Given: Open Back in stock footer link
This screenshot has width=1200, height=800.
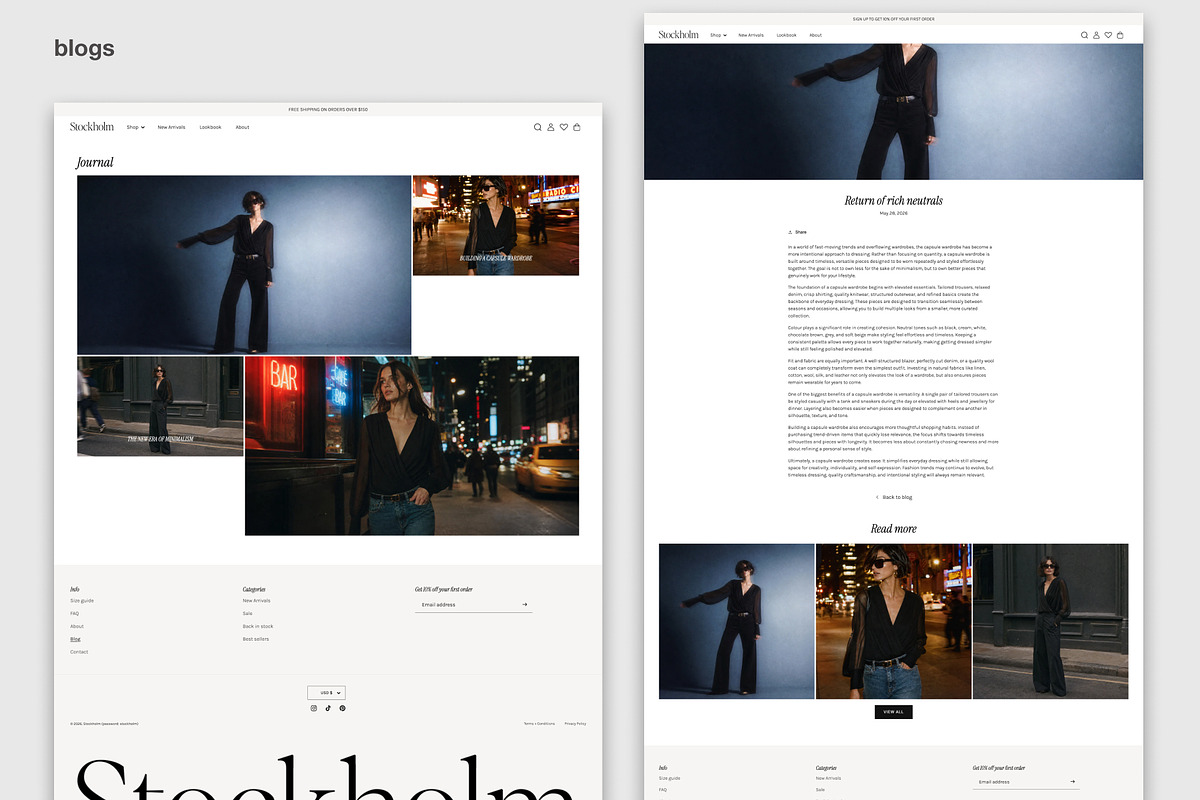Looking at the screenshot, I should pyautogui.click(x=258, y=626).
